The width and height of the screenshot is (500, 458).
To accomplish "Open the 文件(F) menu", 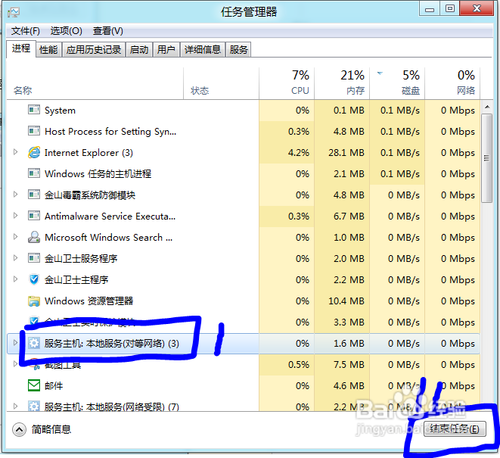I will (26, 31).
